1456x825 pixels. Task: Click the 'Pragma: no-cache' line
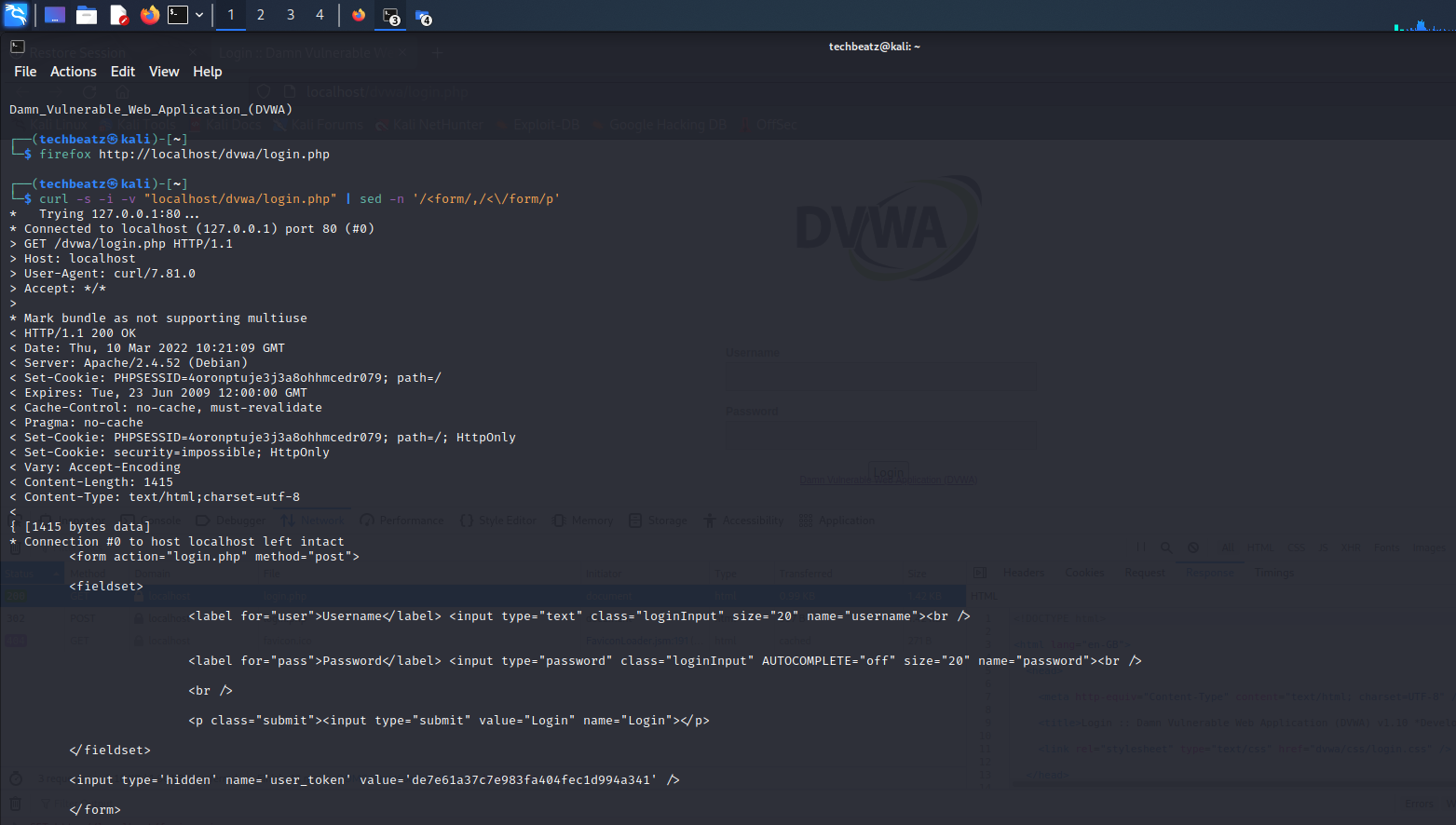click(76, 423)
